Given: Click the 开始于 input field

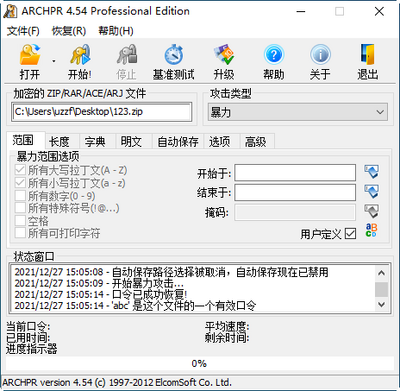Looking at the screenshot, I should (x=295, y=172).
